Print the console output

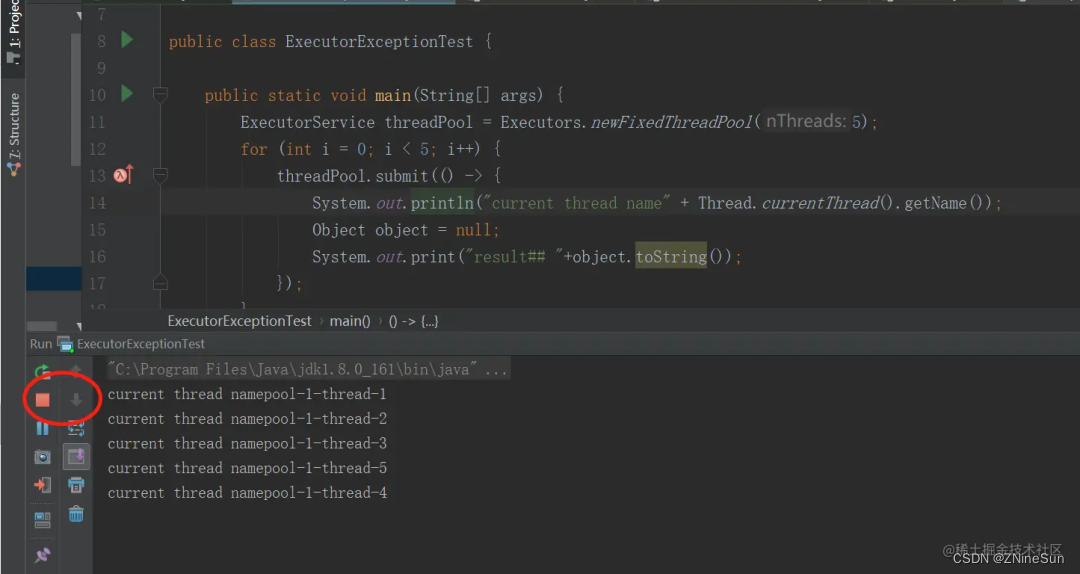tap(76, 485)
